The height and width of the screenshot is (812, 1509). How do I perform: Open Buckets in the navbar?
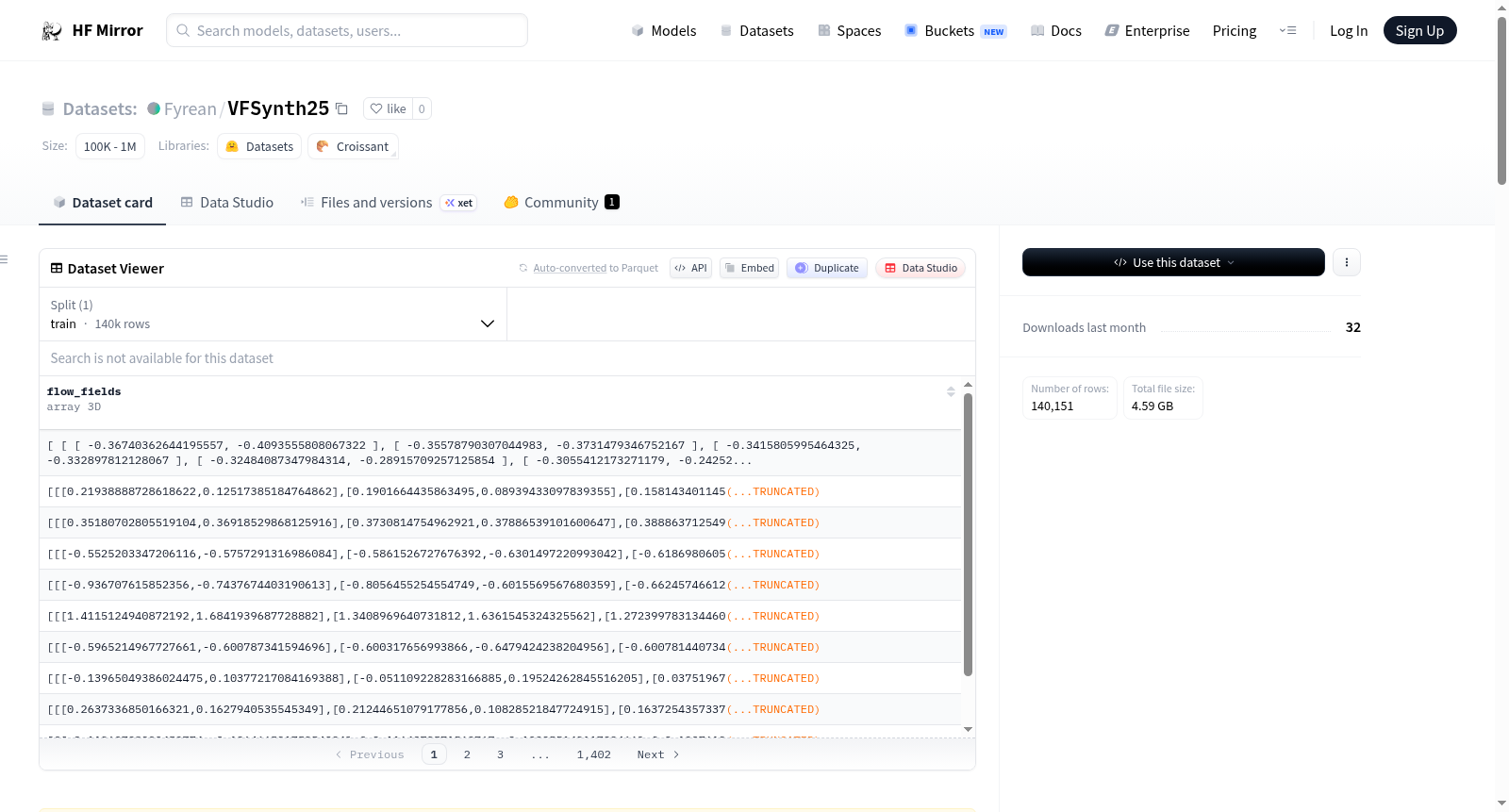(x=955, y=31)
